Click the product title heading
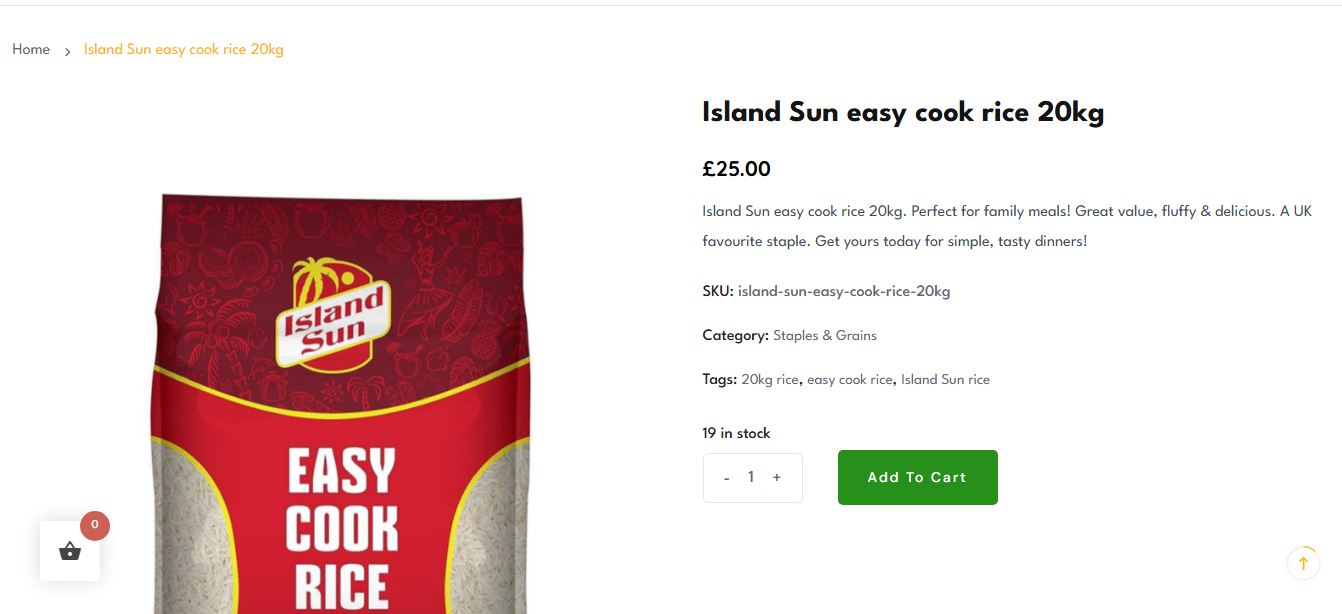Screen dimensions: 1342x614 tap(902, 113)
